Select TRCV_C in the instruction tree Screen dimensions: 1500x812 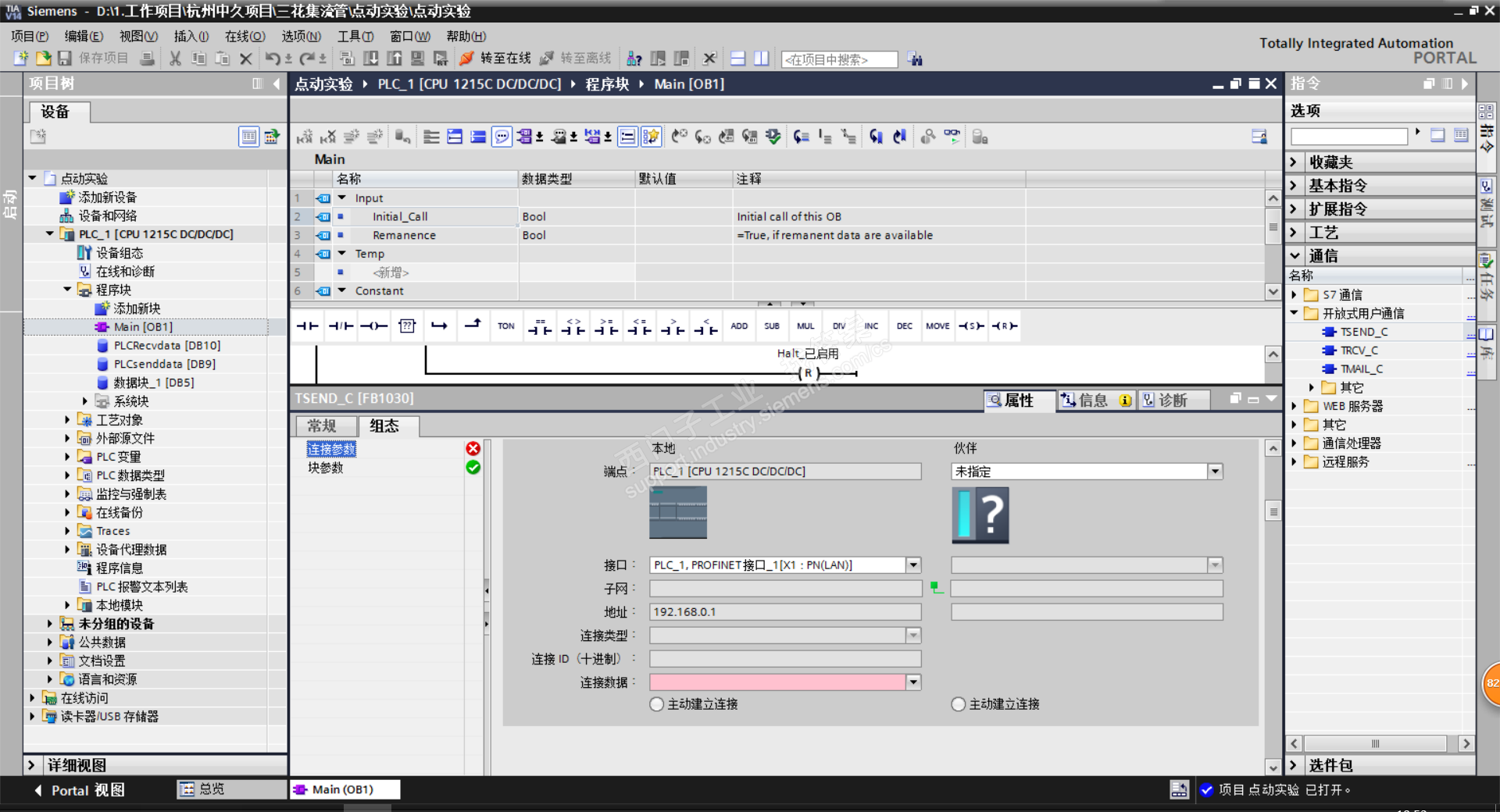pyautogui.click(x=1359, y=351)
